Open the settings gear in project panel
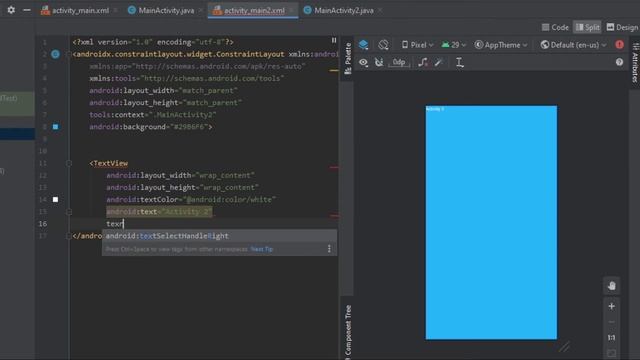Screen dimensions: 640x360 (11, 10)
